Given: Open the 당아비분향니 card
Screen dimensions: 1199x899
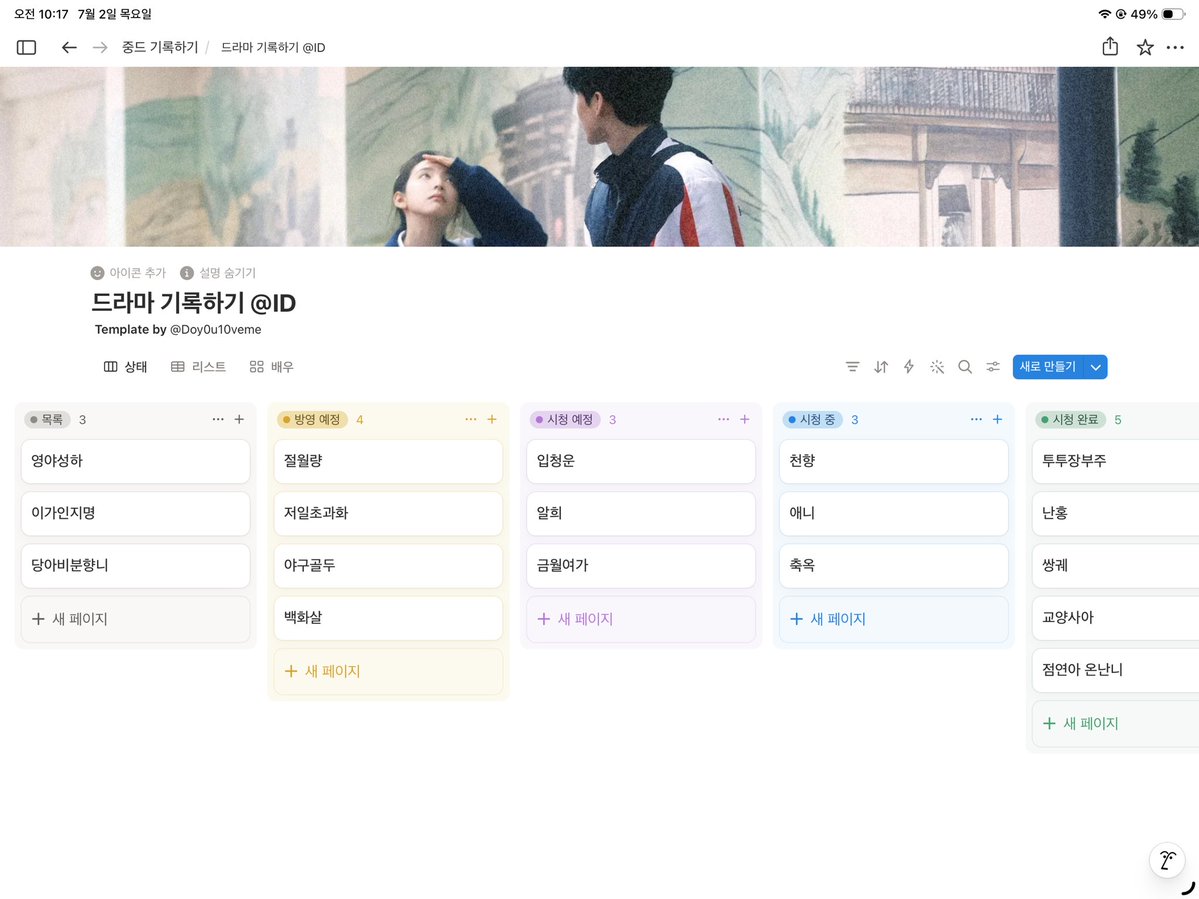Looking at the screenshot, I should point(135,566).
